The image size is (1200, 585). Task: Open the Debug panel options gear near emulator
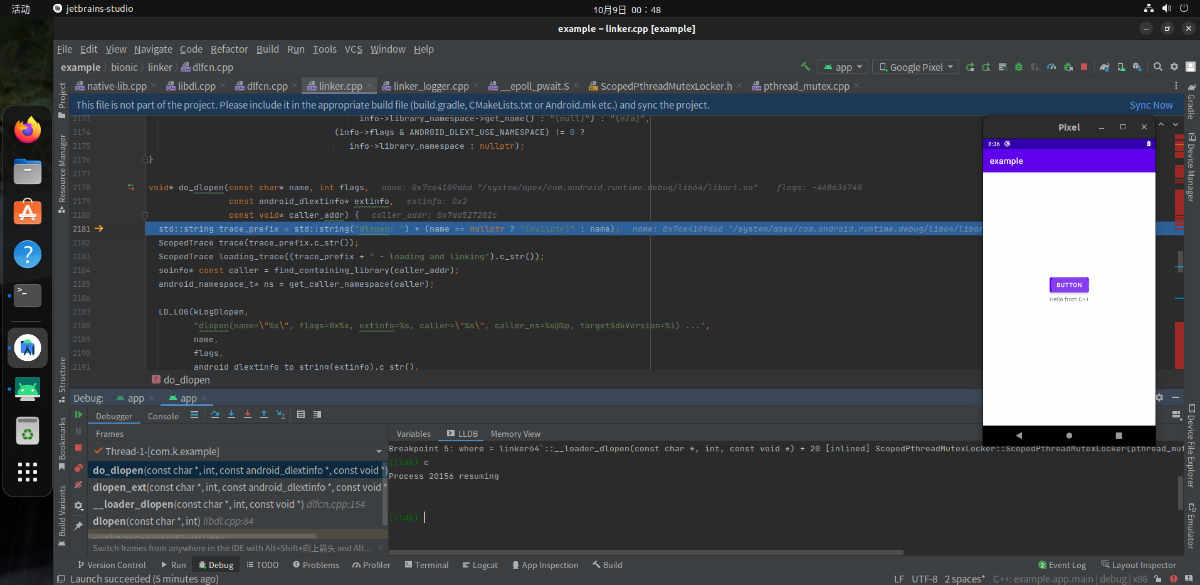point(1160,397)
